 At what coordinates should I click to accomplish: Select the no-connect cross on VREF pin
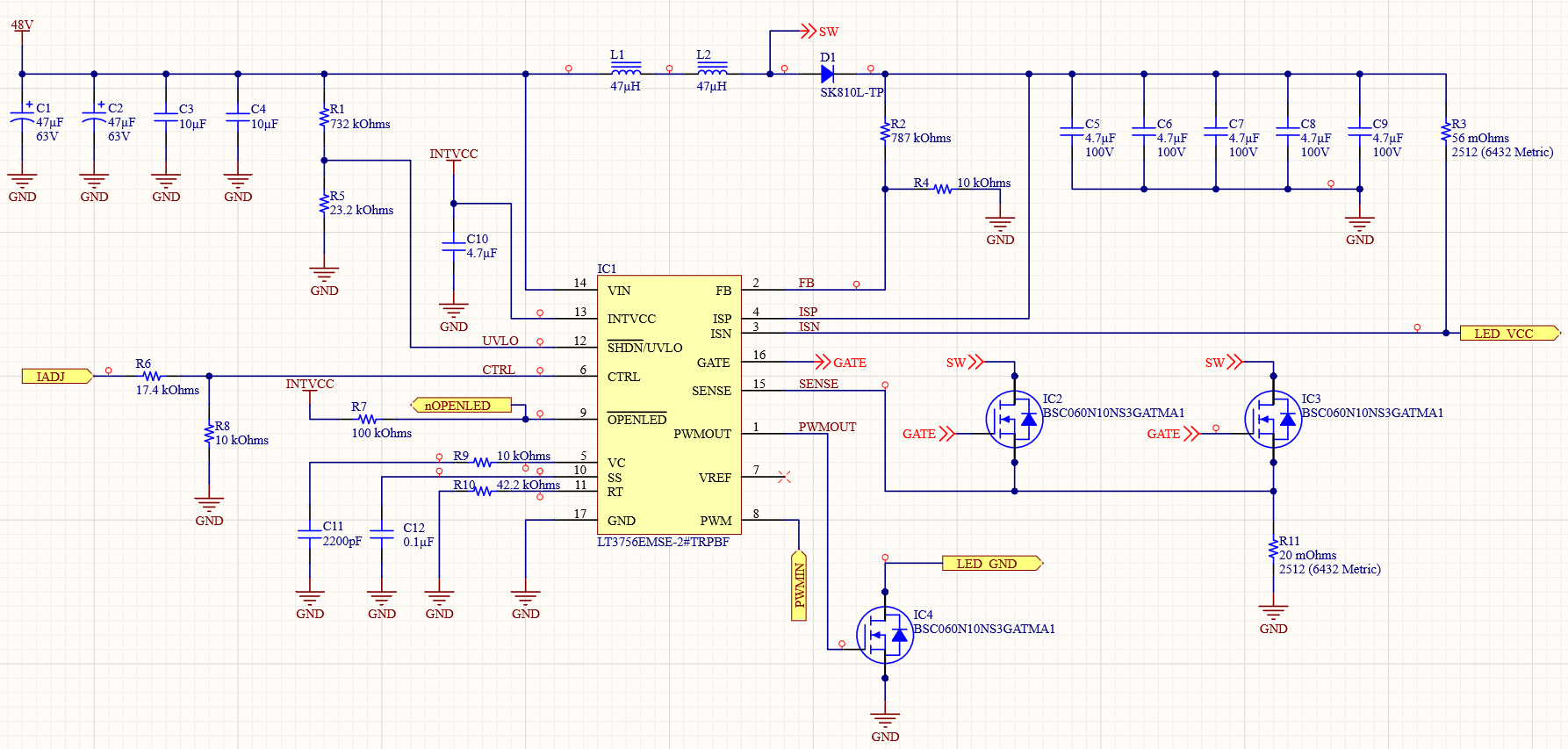784,477
